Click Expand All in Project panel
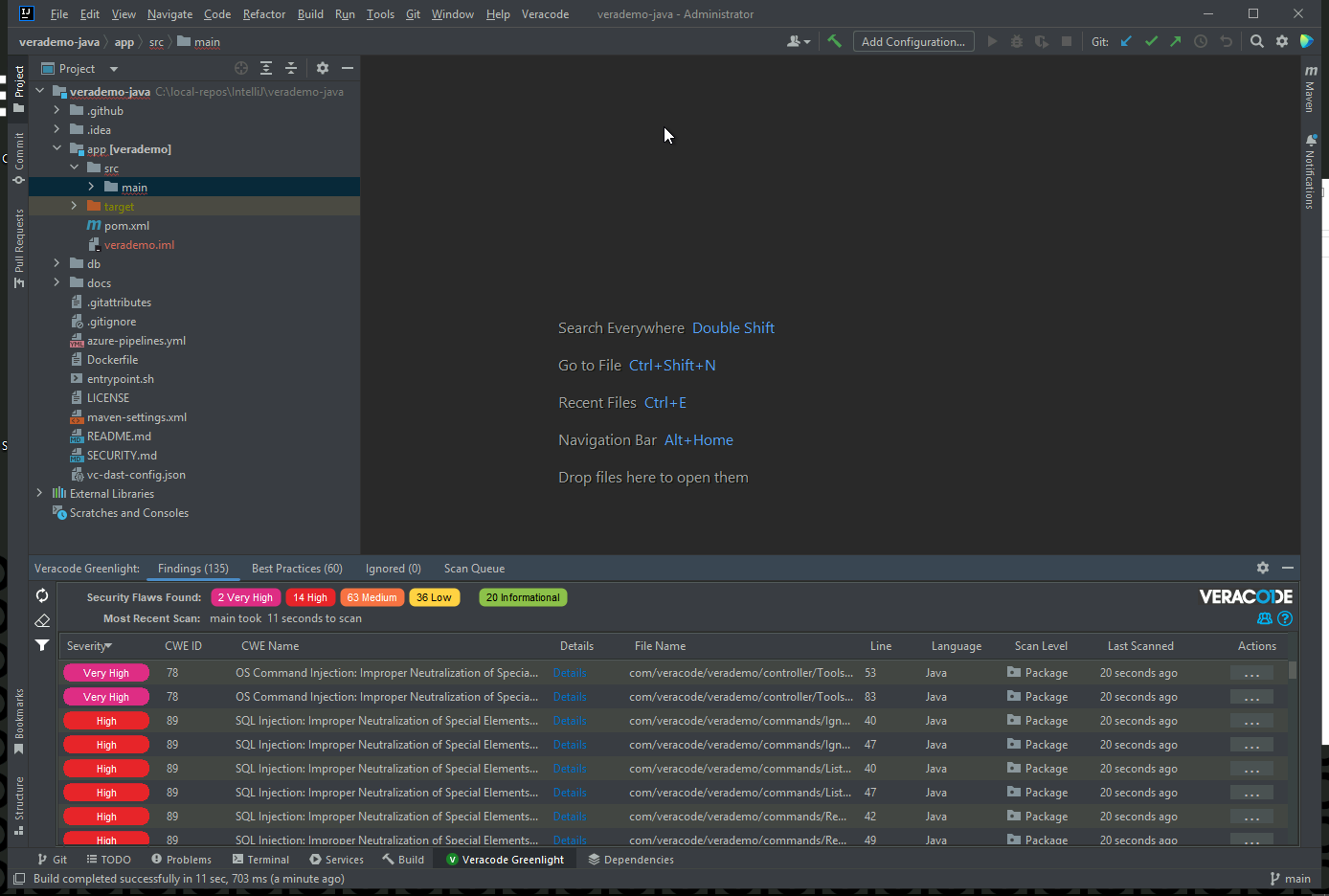 pyautogui.click(x=266, y=68)
